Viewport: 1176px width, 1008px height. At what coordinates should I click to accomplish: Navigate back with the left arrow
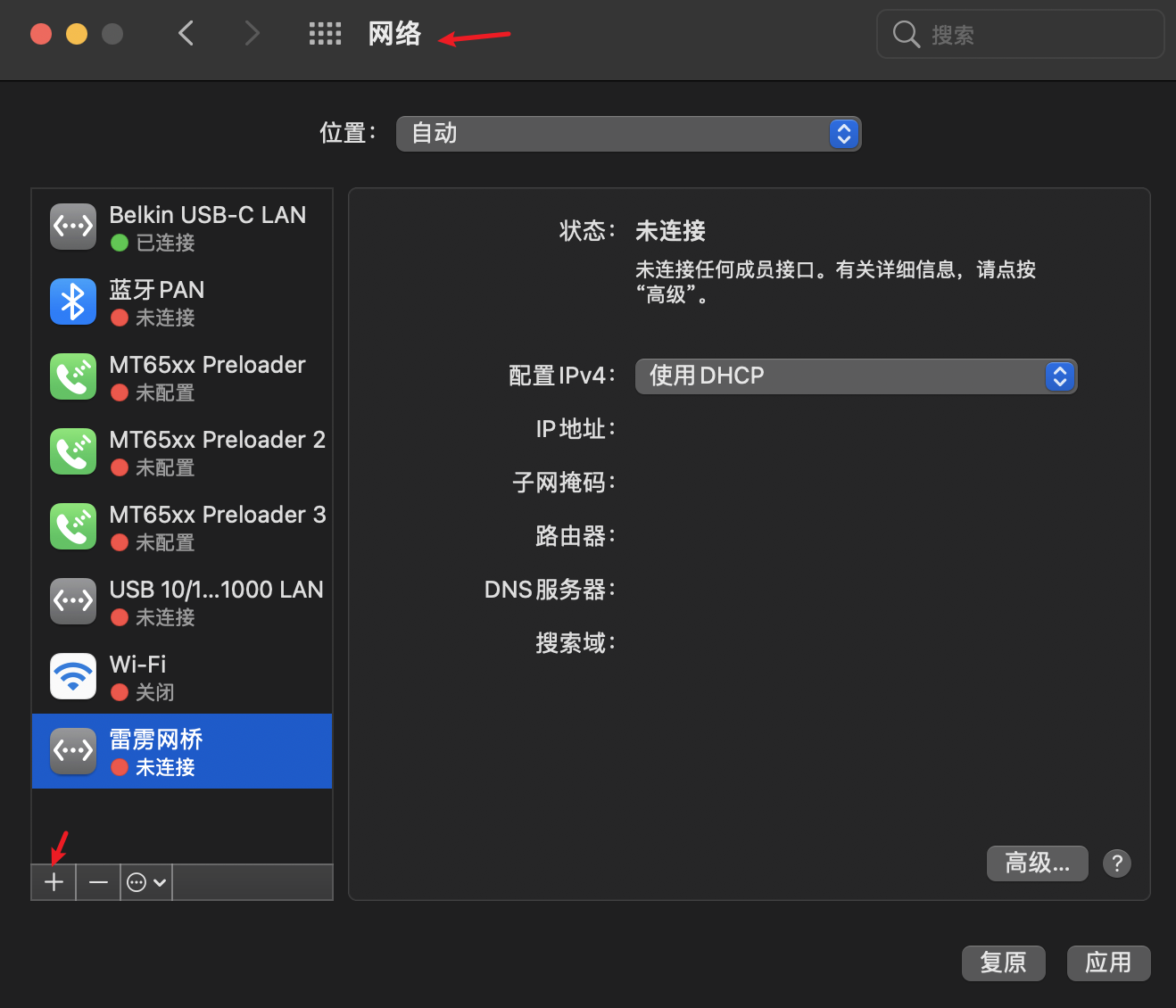[186, 33]
